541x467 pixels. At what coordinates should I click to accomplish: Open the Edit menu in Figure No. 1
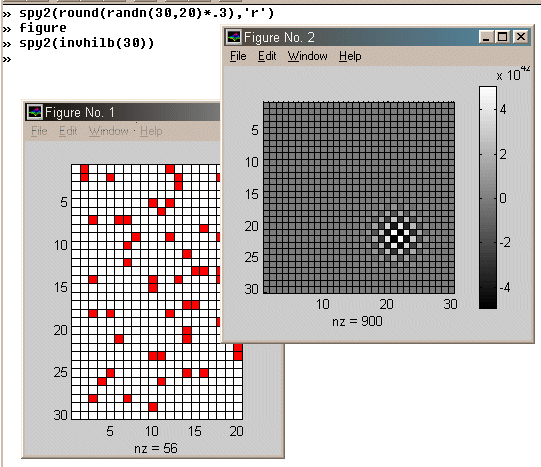point(68,131)
